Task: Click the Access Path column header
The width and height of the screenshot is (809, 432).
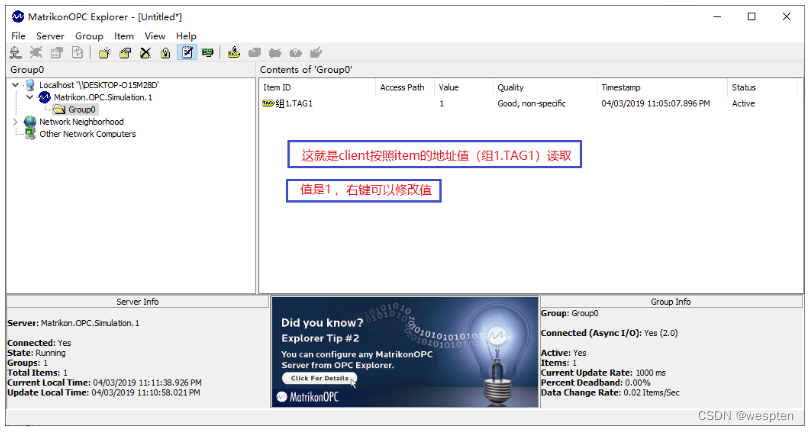Action: tap(404, 88)
